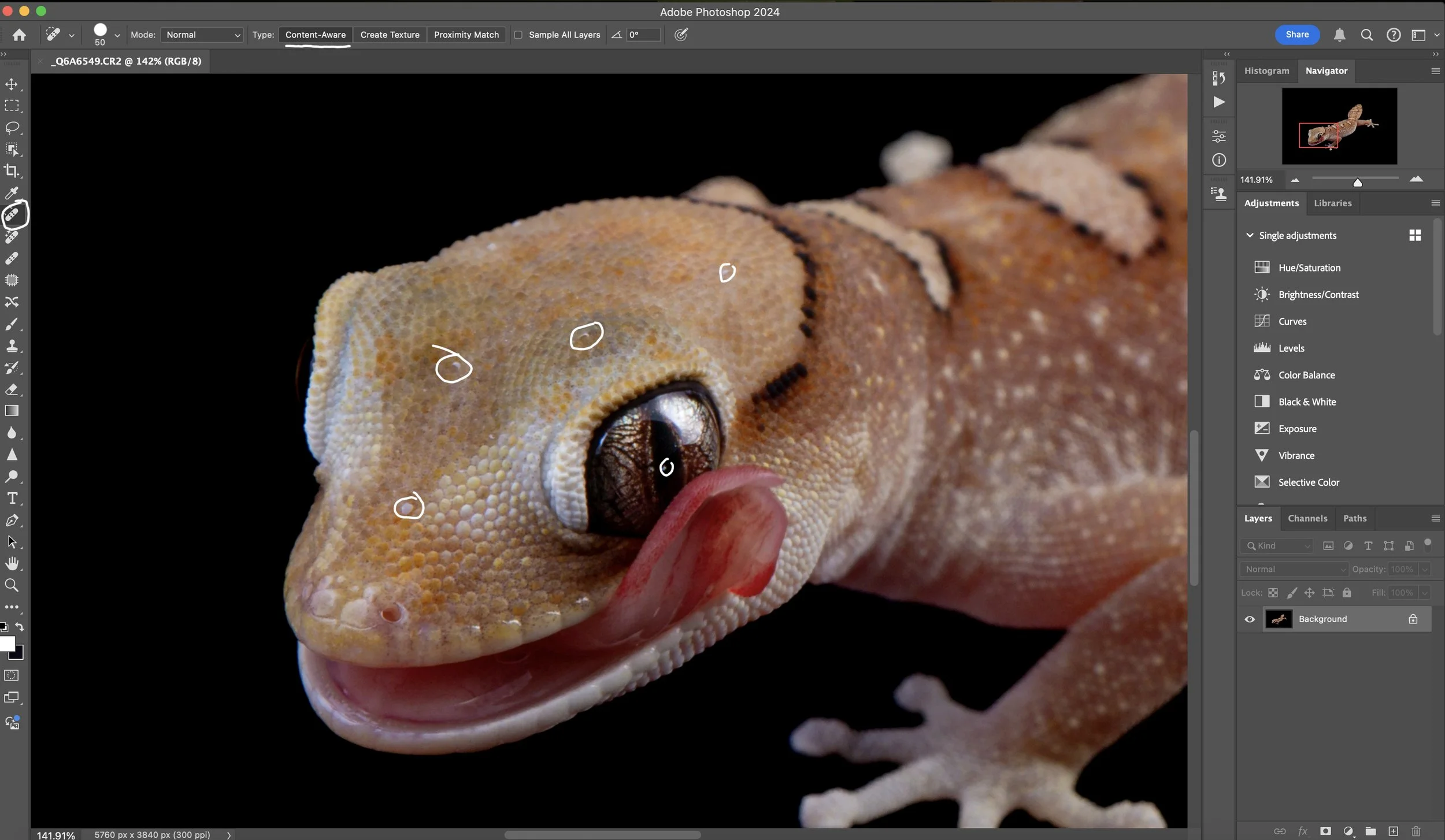Add a Hue/Saturation adjustment
Viewport: 1445px width, 840px height.
(x=1310, y=267)
